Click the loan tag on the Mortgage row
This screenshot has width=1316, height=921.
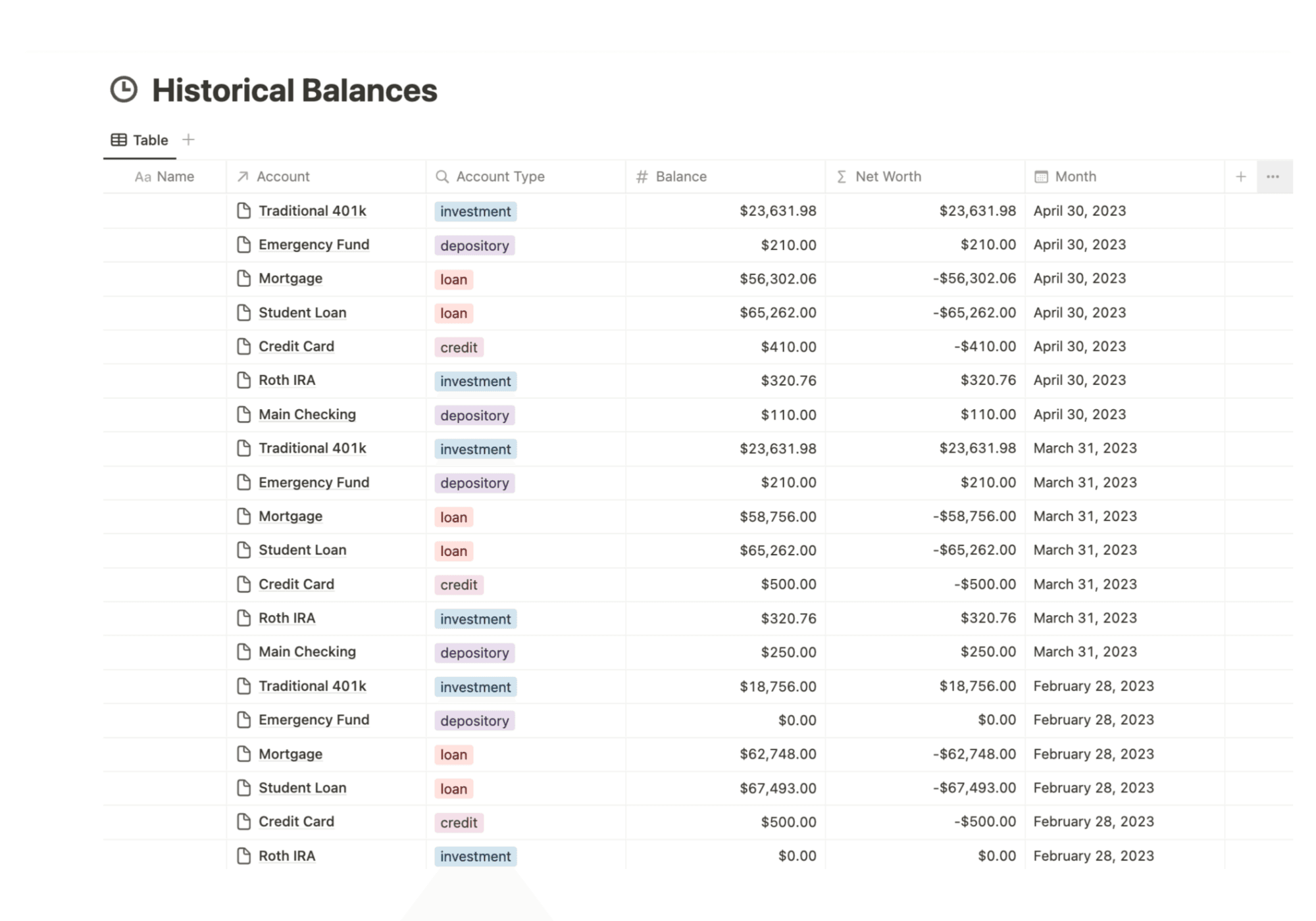tap(453, 280)
